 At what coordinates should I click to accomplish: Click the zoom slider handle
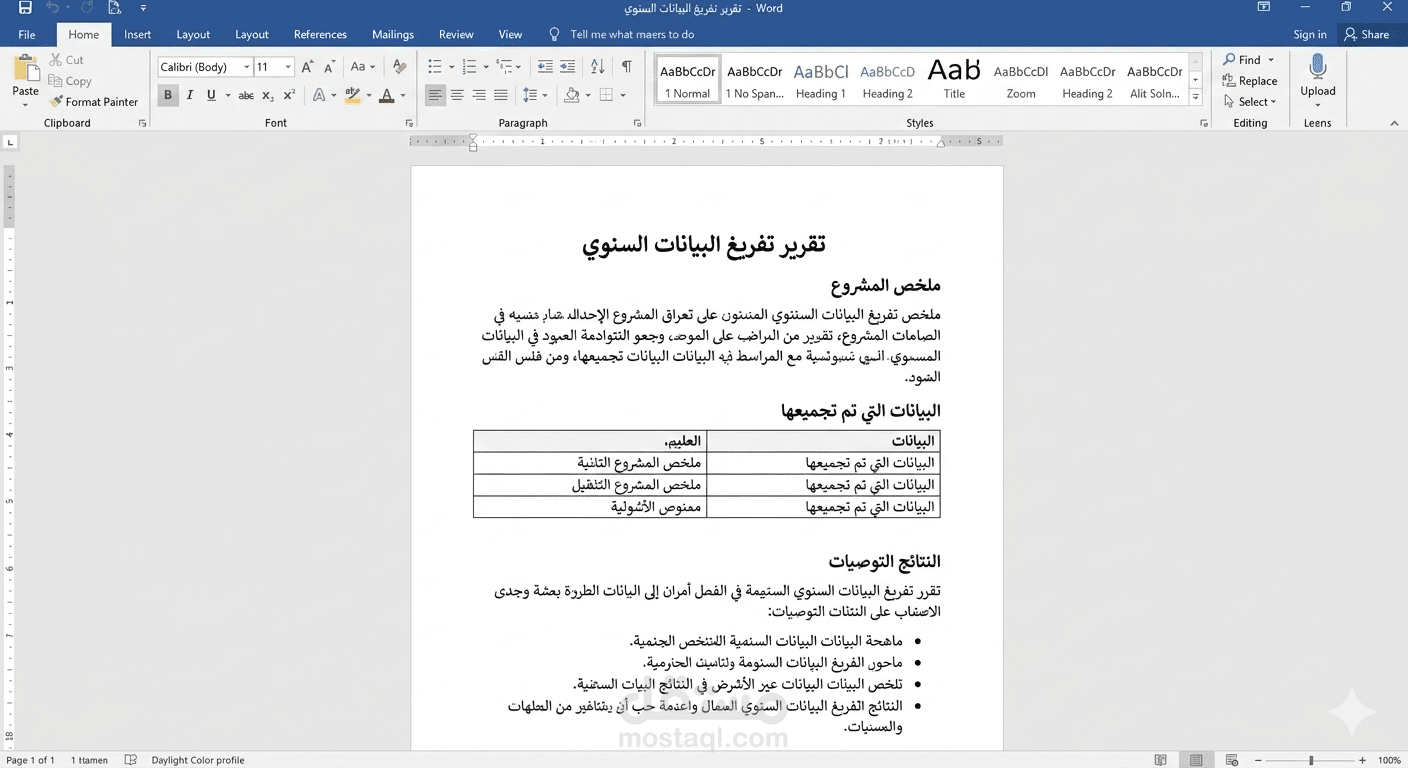(1311, 760)
